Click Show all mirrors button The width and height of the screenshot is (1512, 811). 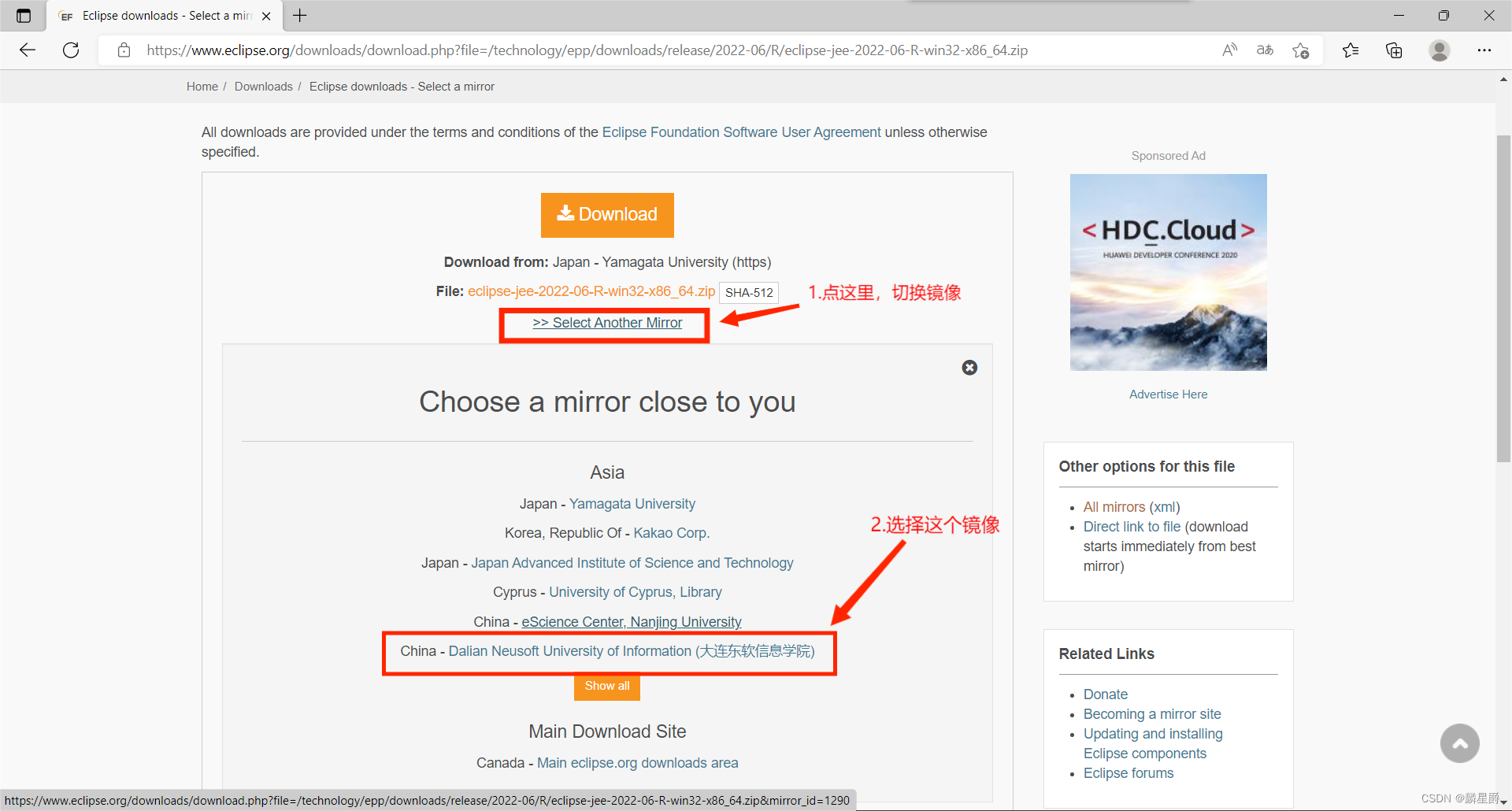[607, 686]
